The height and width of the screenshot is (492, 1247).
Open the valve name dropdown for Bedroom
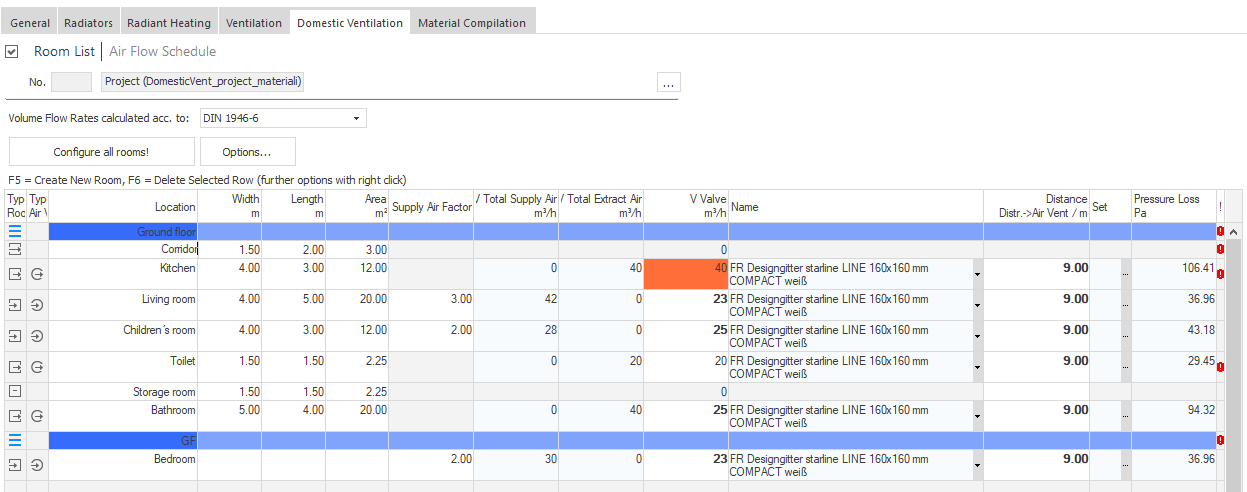(977, 466)
